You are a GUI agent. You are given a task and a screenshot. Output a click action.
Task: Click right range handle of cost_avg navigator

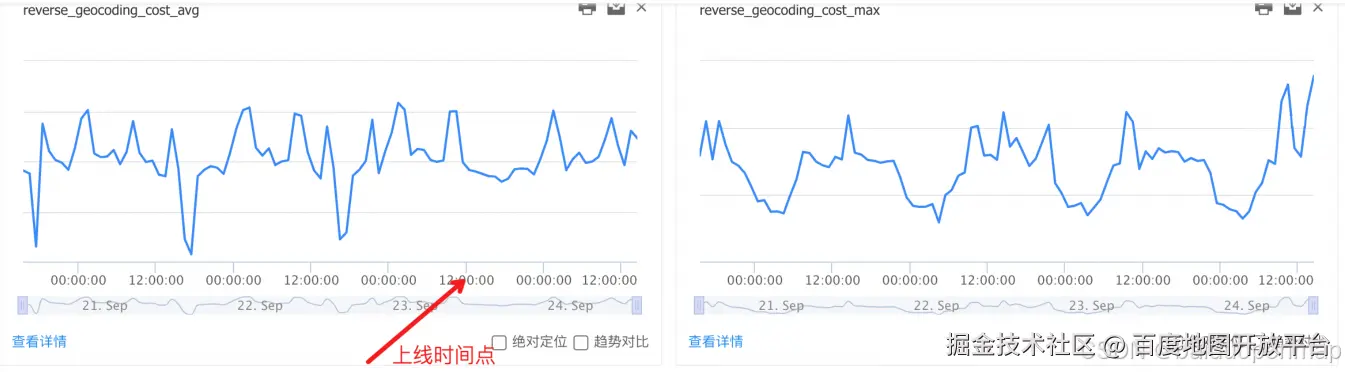637,305
